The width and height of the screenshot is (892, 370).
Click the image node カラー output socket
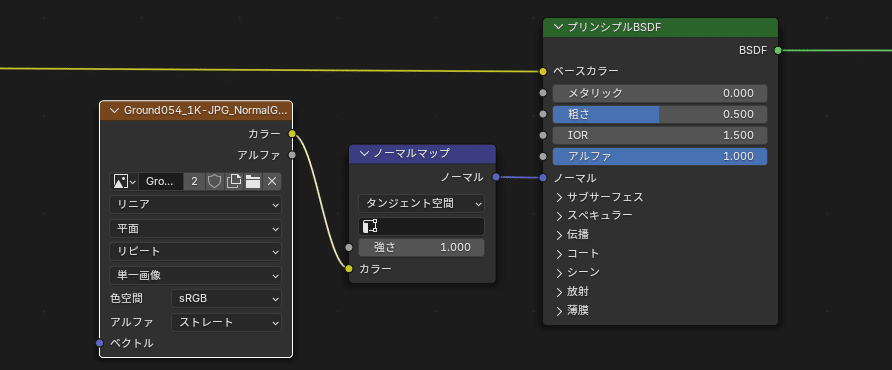tap(292, 134)
